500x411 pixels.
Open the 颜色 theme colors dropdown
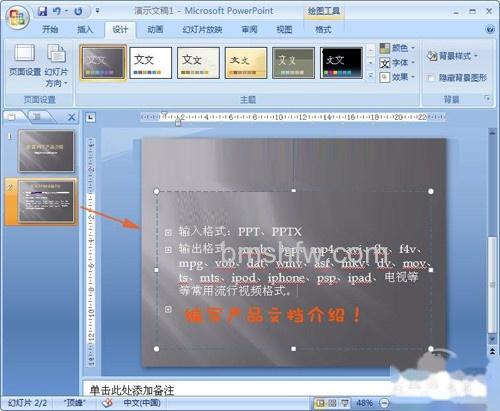(397, 48)
